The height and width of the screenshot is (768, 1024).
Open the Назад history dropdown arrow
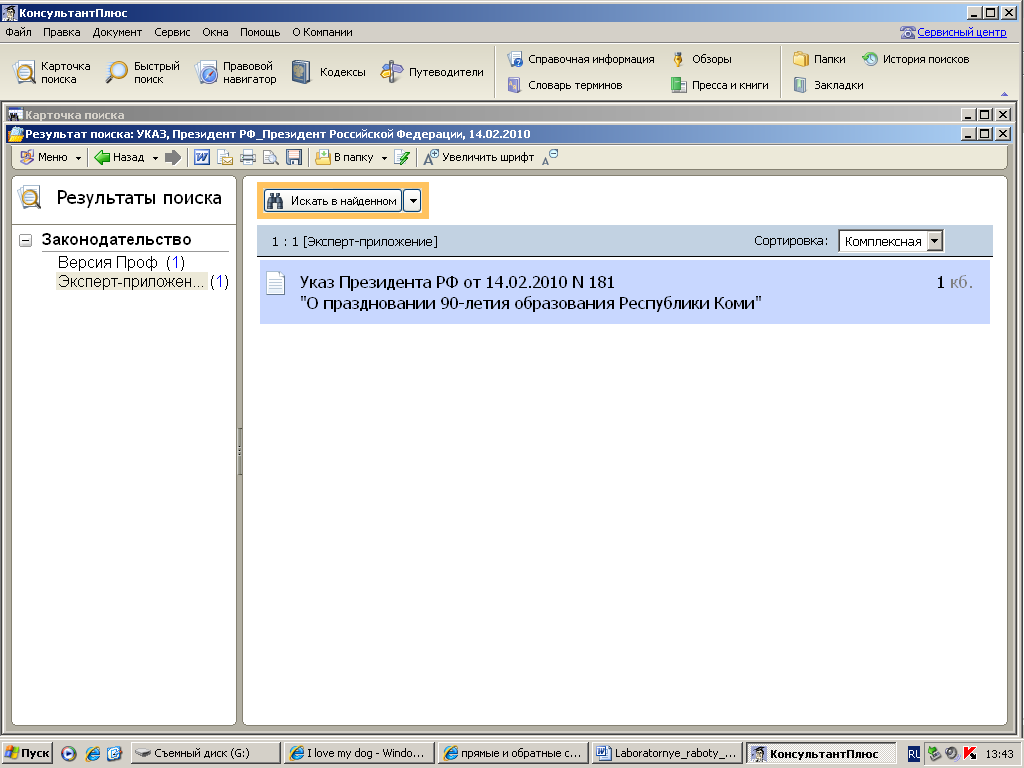pos(155,158)
